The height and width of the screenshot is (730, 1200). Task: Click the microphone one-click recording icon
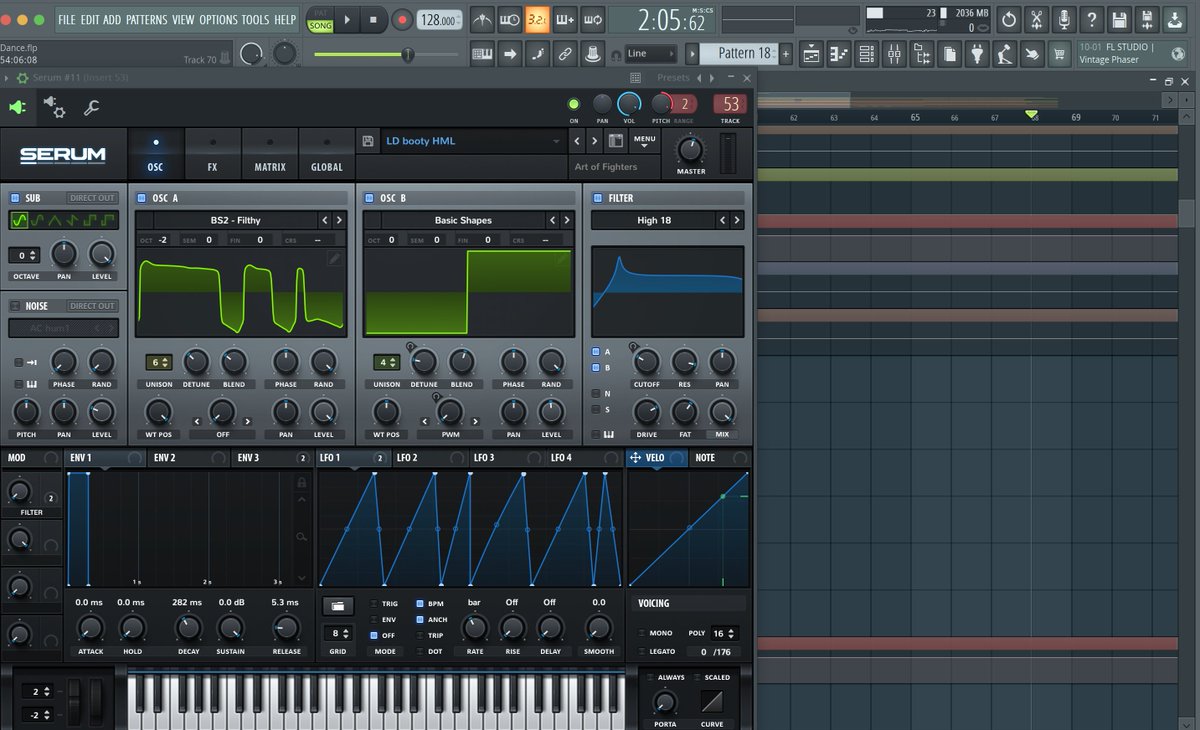[x=1064, y=19]
